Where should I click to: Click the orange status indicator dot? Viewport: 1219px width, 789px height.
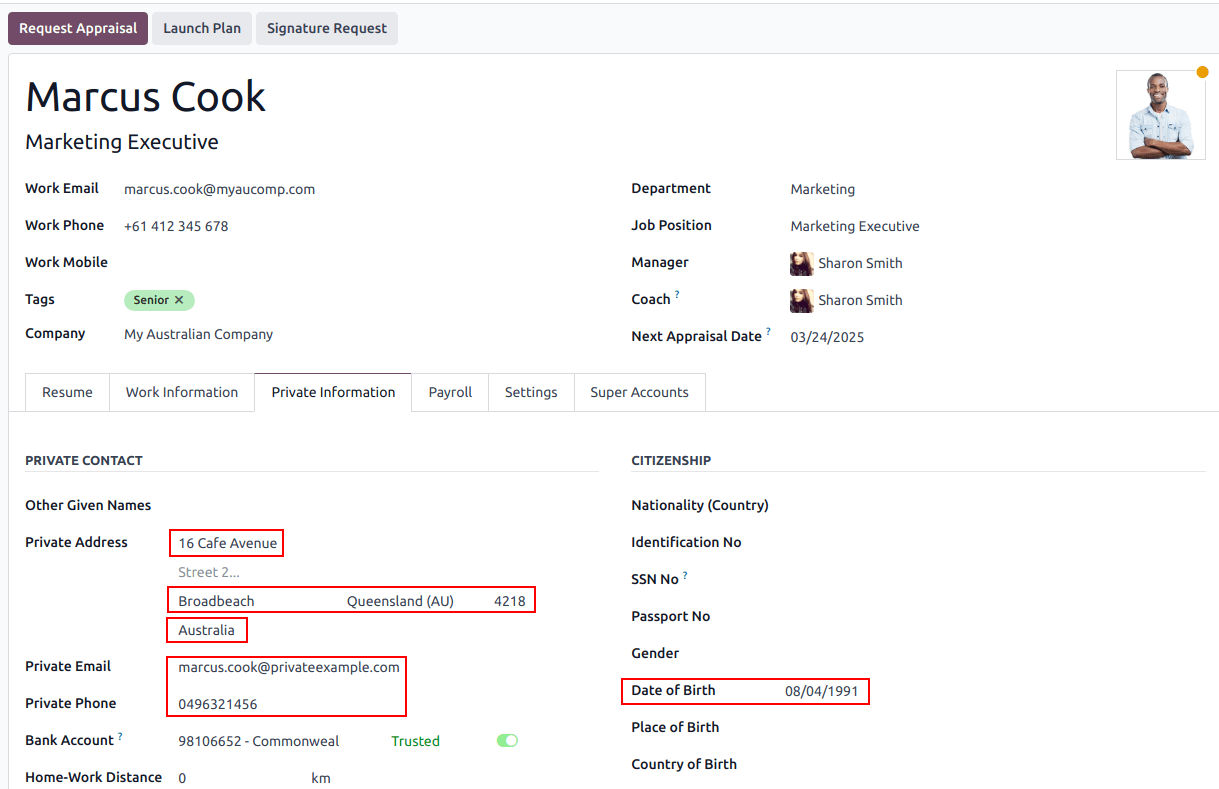[1202, 71]
